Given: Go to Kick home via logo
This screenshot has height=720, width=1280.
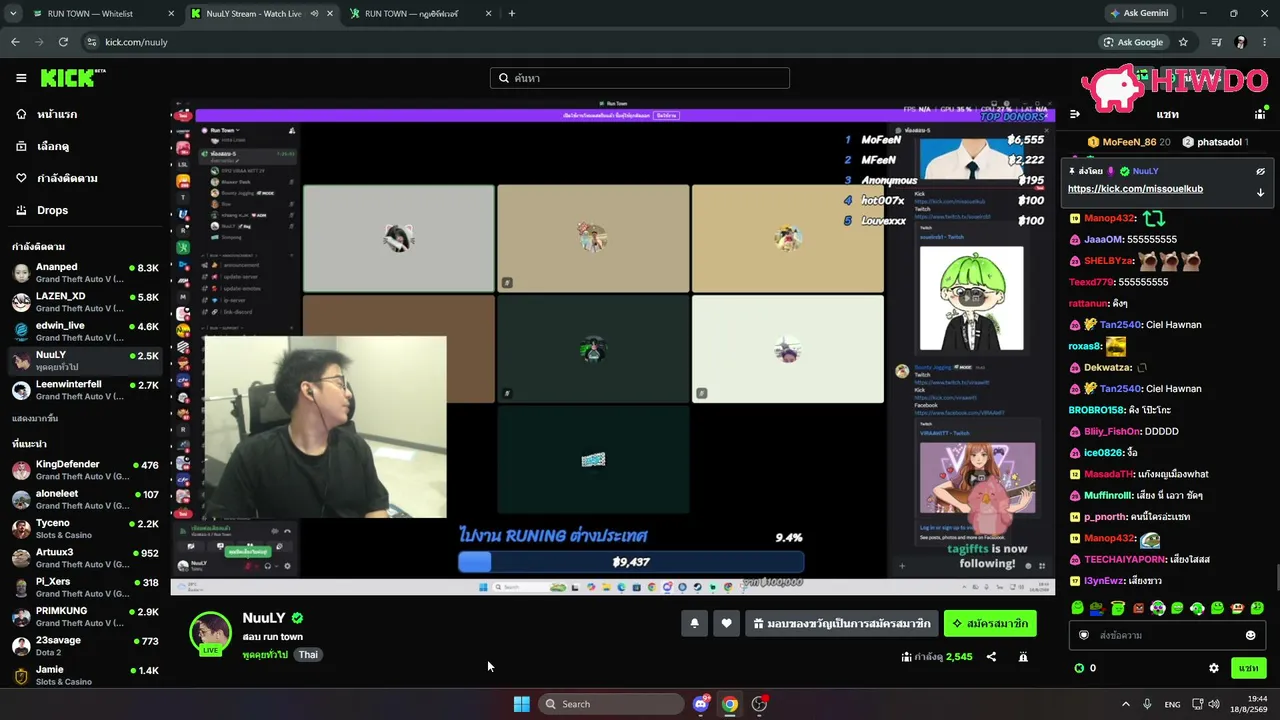Looking at the screenshot, I should [x=73, y=78].
